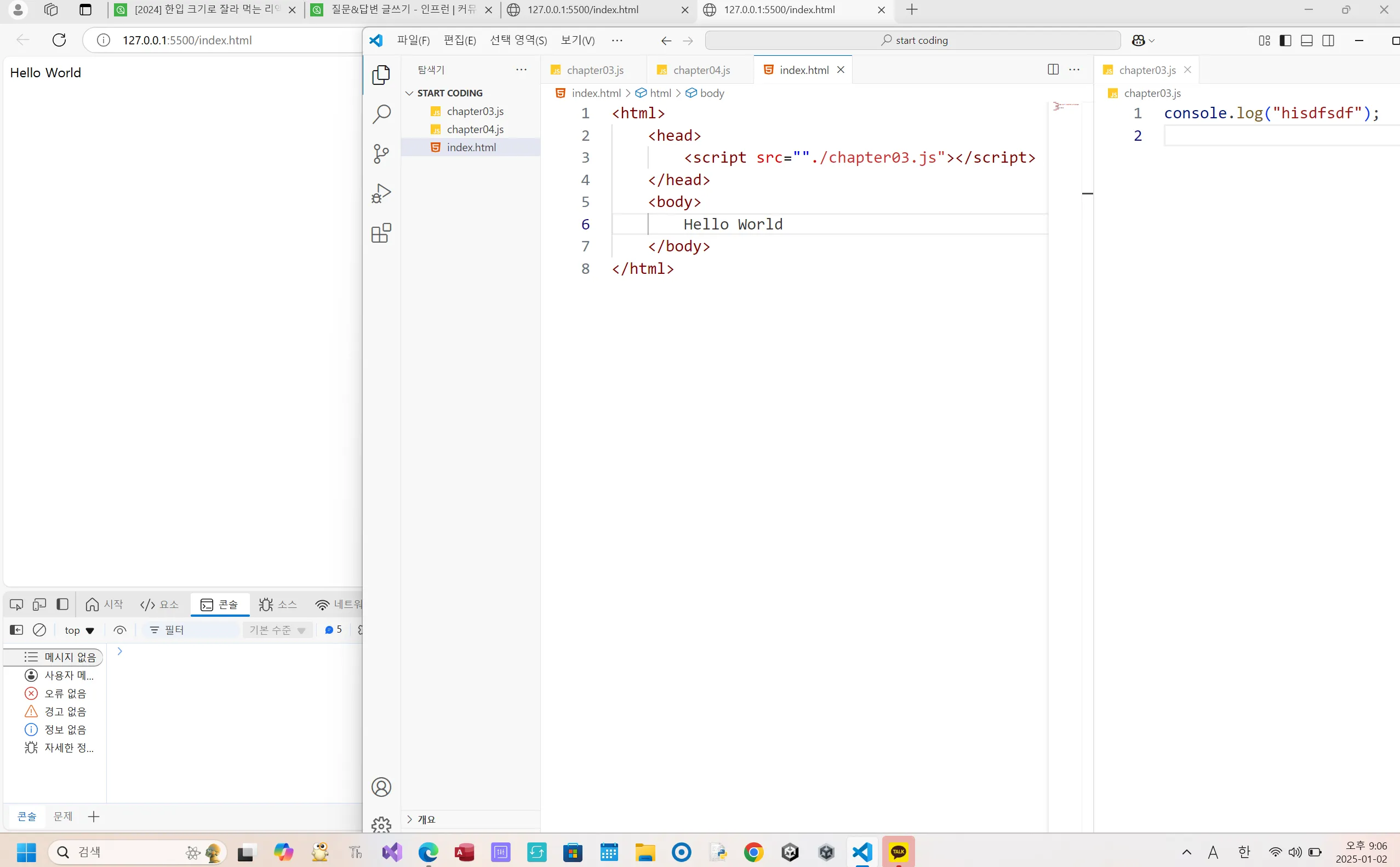Toggle the console sidebar

[x=16, y=630]
